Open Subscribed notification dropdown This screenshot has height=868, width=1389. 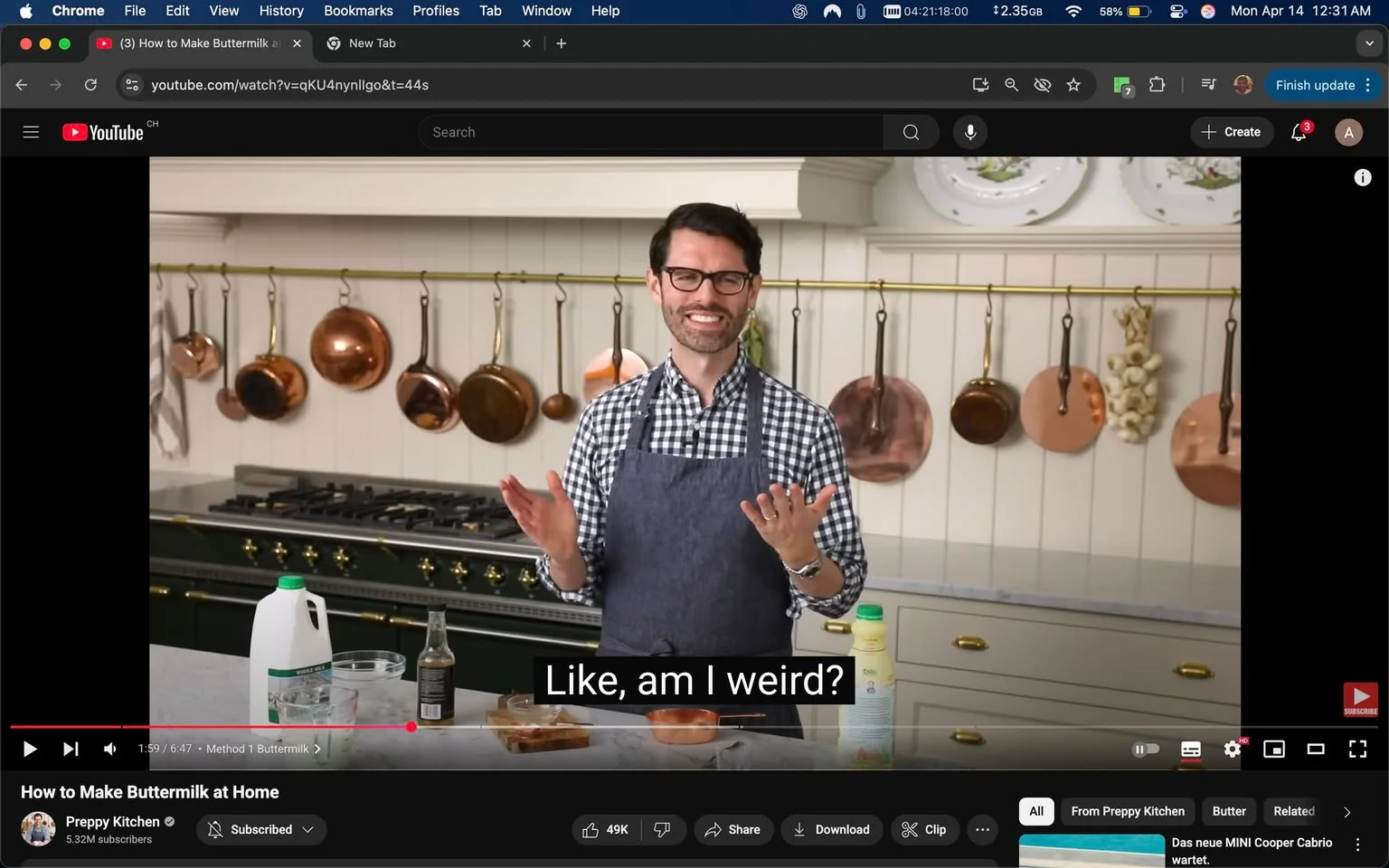click(x=261, y=829)
